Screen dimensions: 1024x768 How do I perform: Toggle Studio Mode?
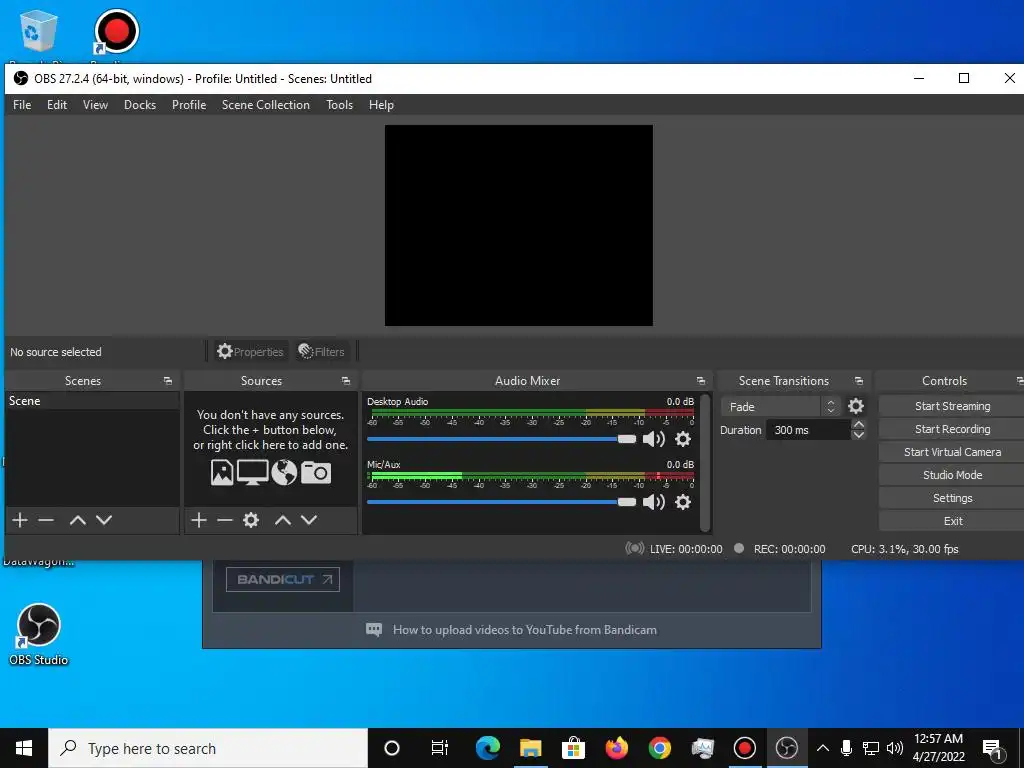[x=952, y=475]
